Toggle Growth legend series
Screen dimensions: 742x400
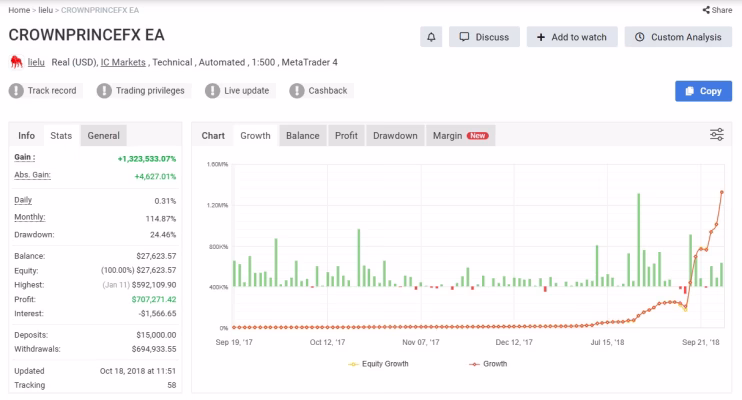(x=488, y=364)
